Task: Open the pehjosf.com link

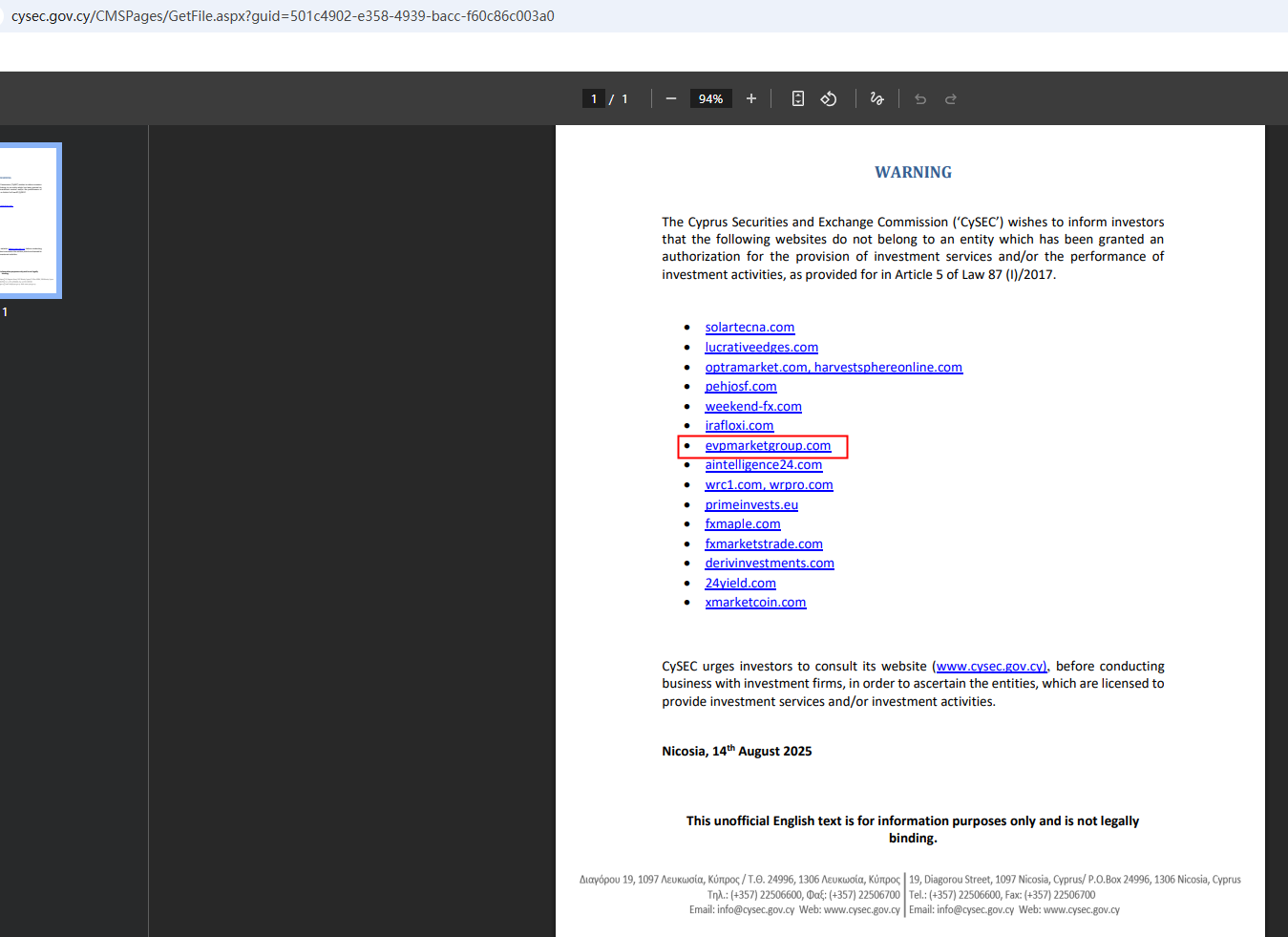Action: tap(741, 387)
